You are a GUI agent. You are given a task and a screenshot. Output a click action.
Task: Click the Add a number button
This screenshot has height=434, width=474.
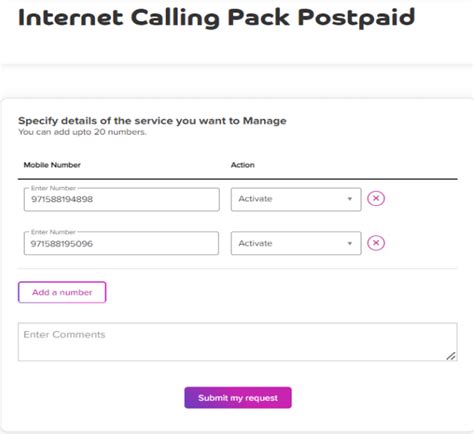tap(62, 292)
